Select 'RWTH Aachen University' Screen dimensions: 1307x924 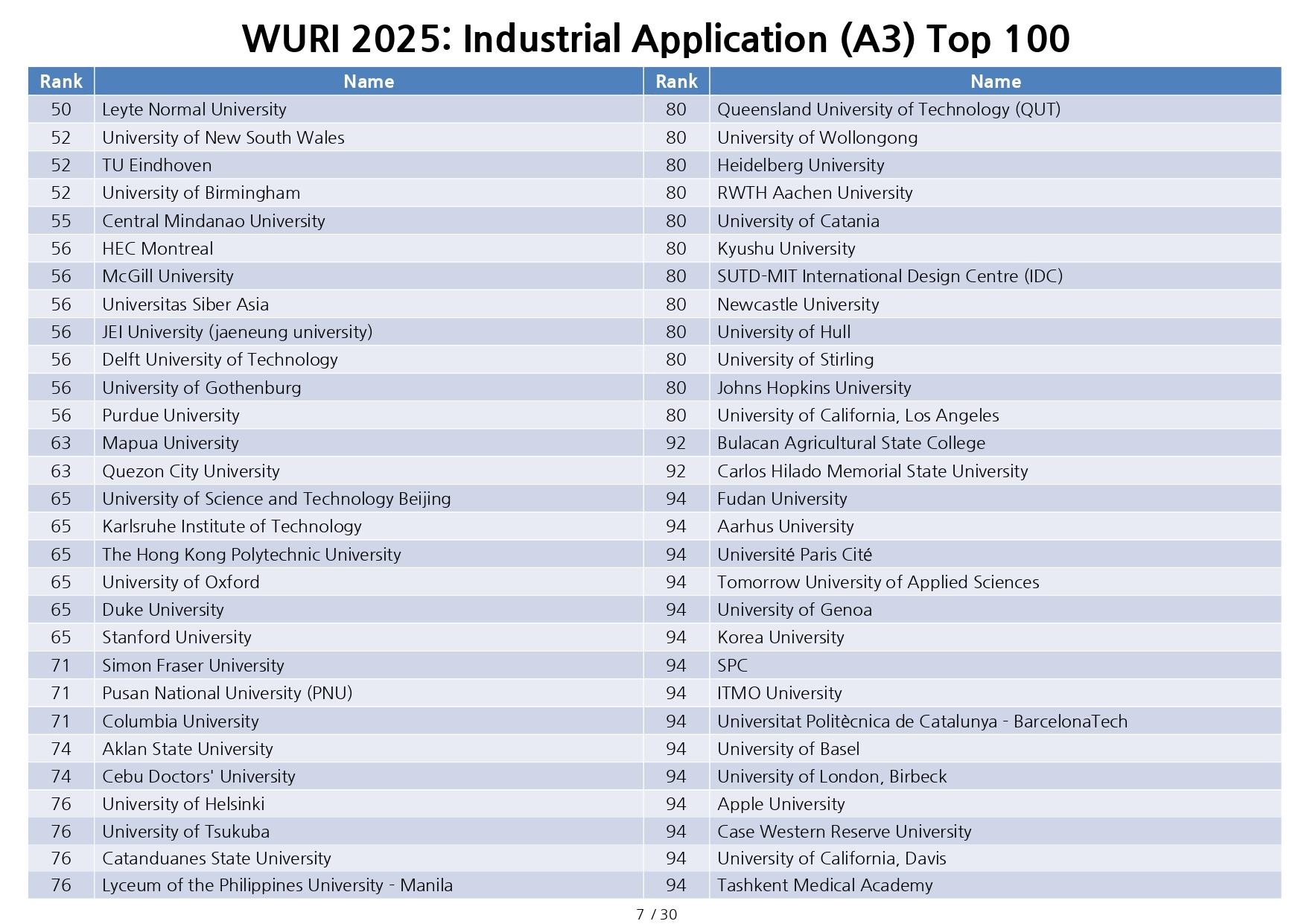click(815, 193)
